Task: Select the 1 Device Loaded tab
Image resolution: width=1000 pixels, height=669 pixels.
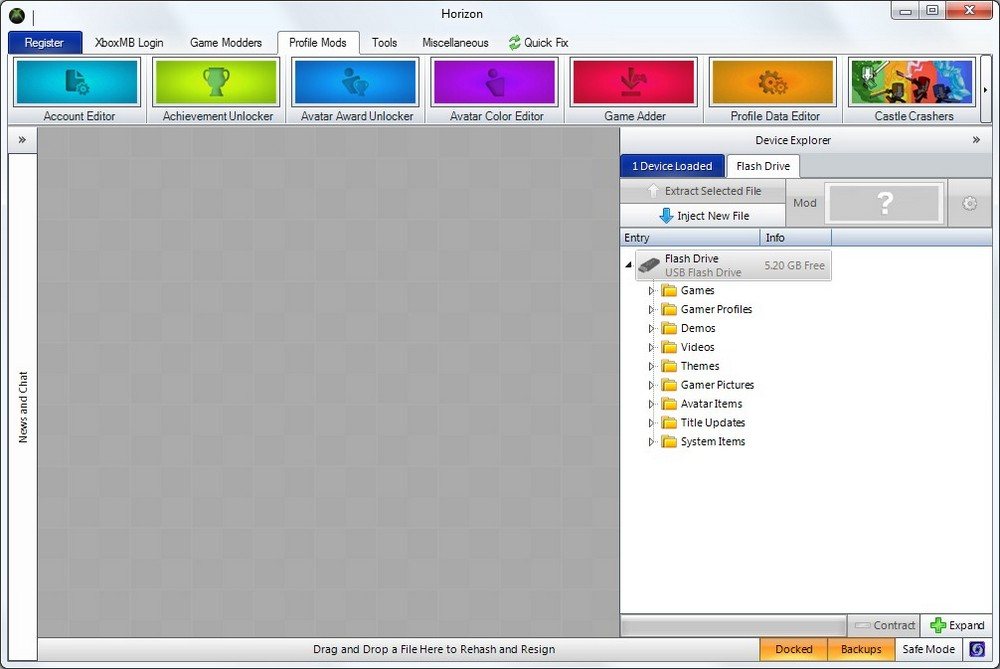Action: point(672,166)
